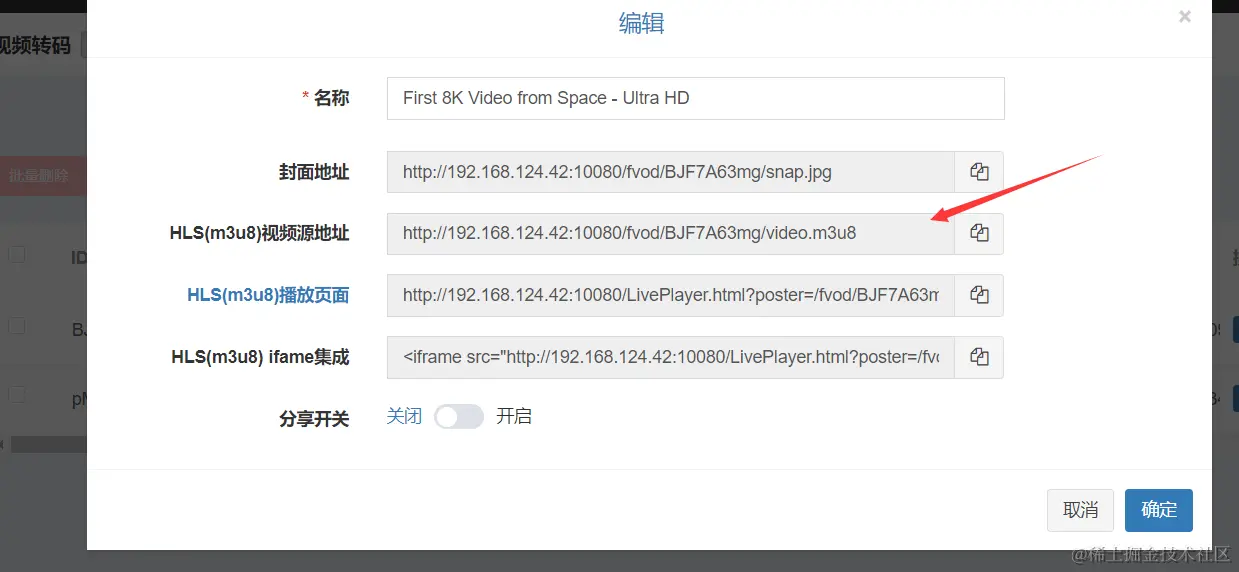Copy the HLS(m3u8)播放页面 URL
This screenshot has height=572, width=1239.
(979, 295)
